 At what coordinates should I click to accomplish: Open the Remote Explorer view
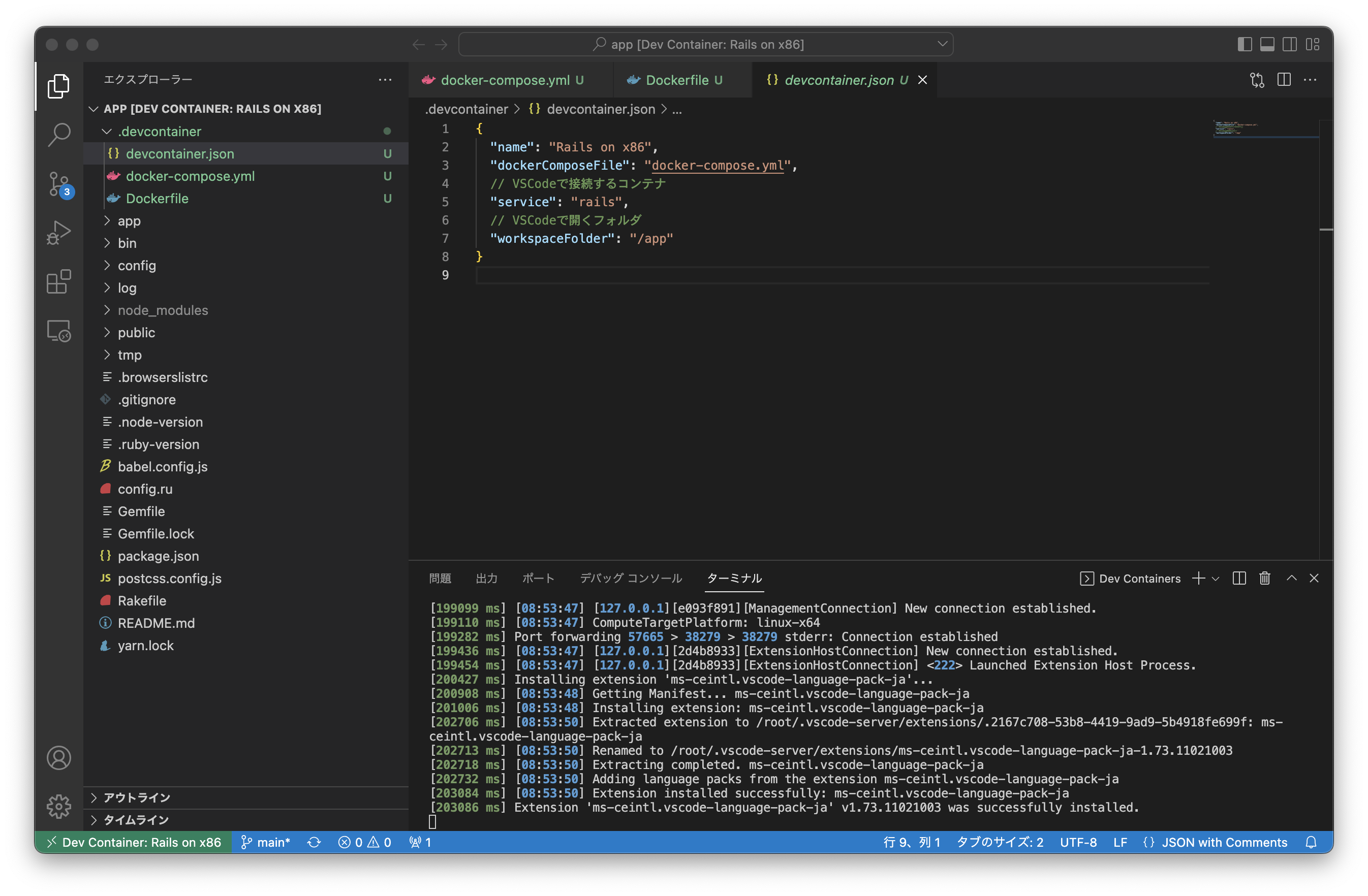(x=58, y=331)
